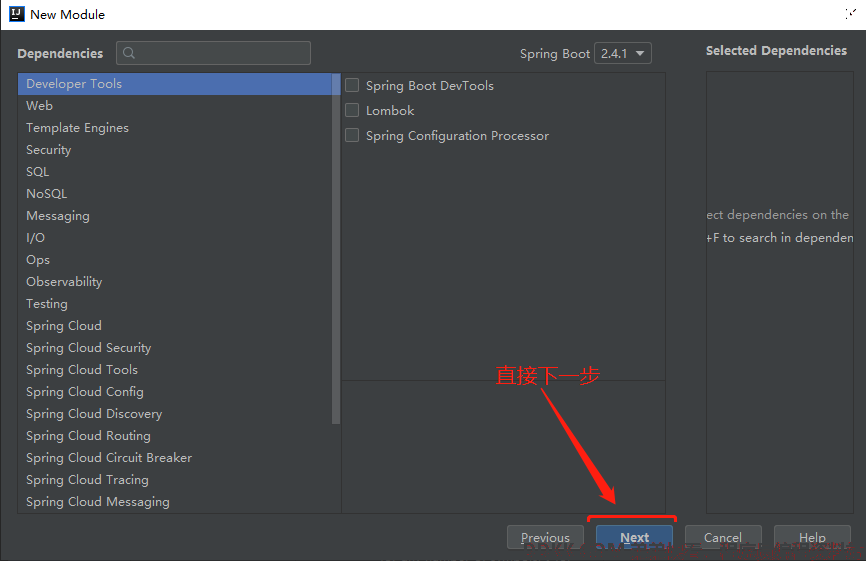Cancel the New Module dialog
The width and height of the screenshot is (866, 561).
[723, 537]
